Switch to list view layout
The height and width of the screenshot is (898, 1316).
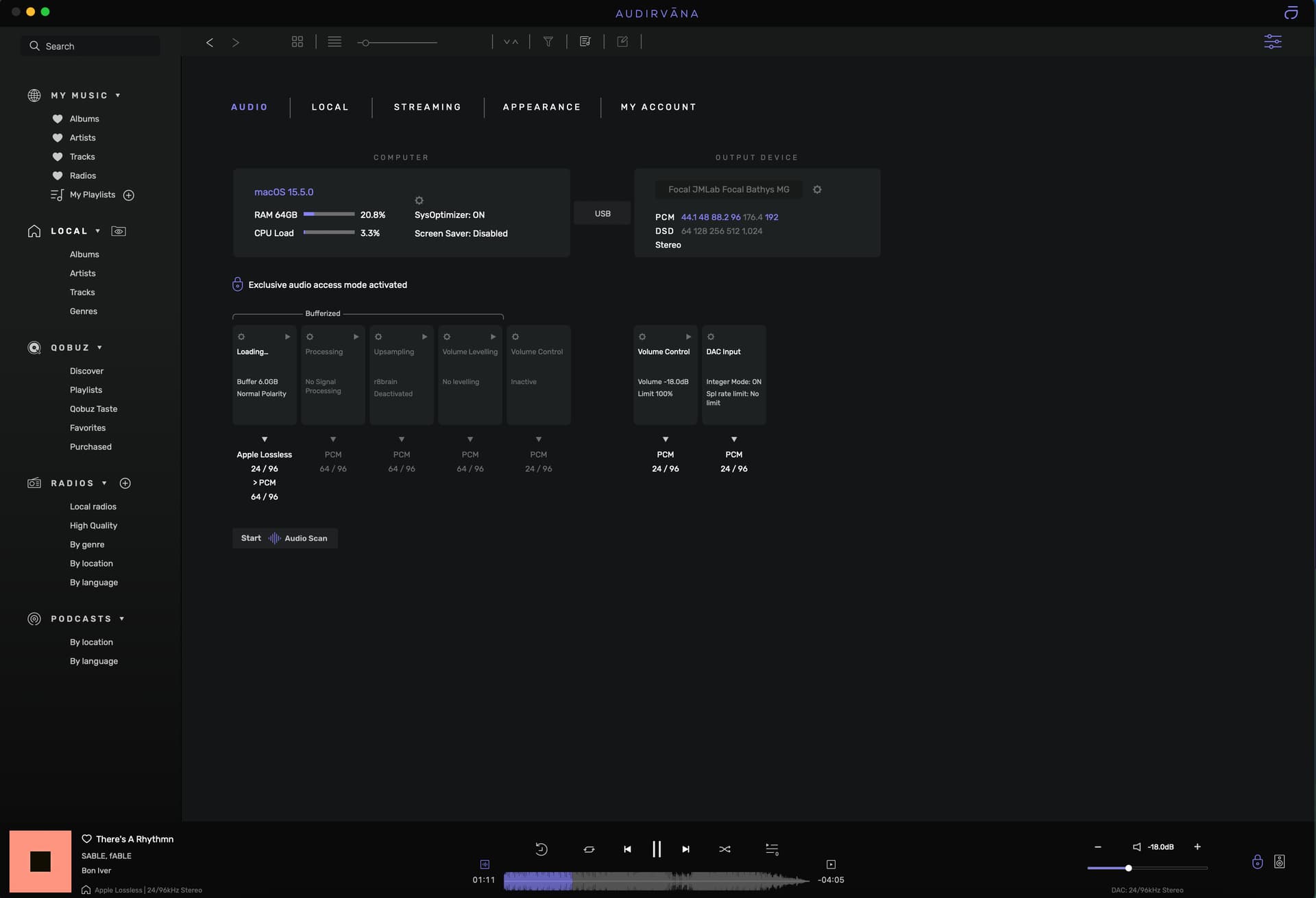334,42
